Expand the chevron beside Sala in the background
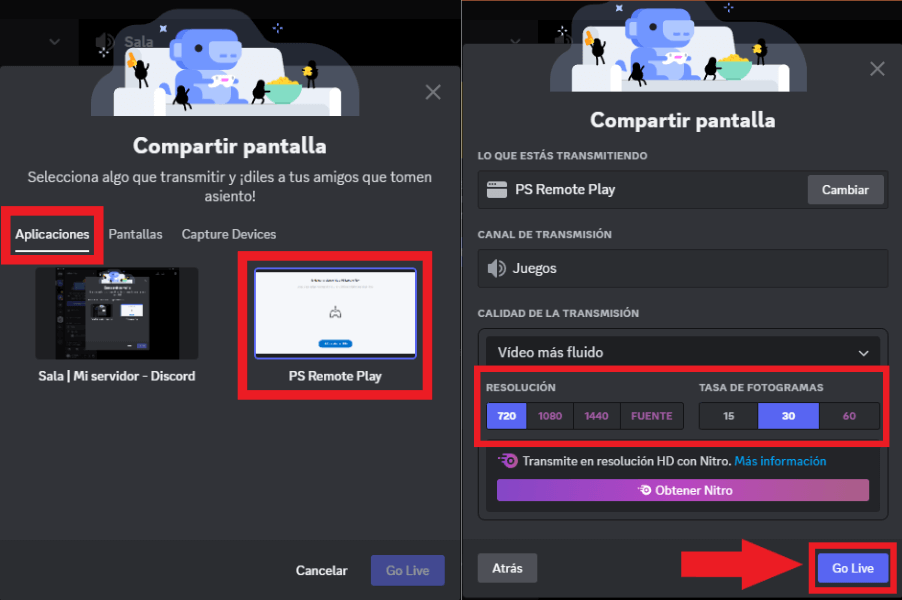 55,41
